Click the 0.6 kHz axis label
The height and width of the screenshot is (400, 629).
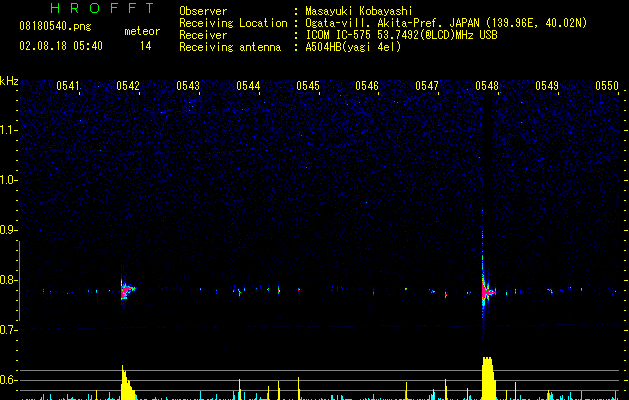click(x=9, y=380)
